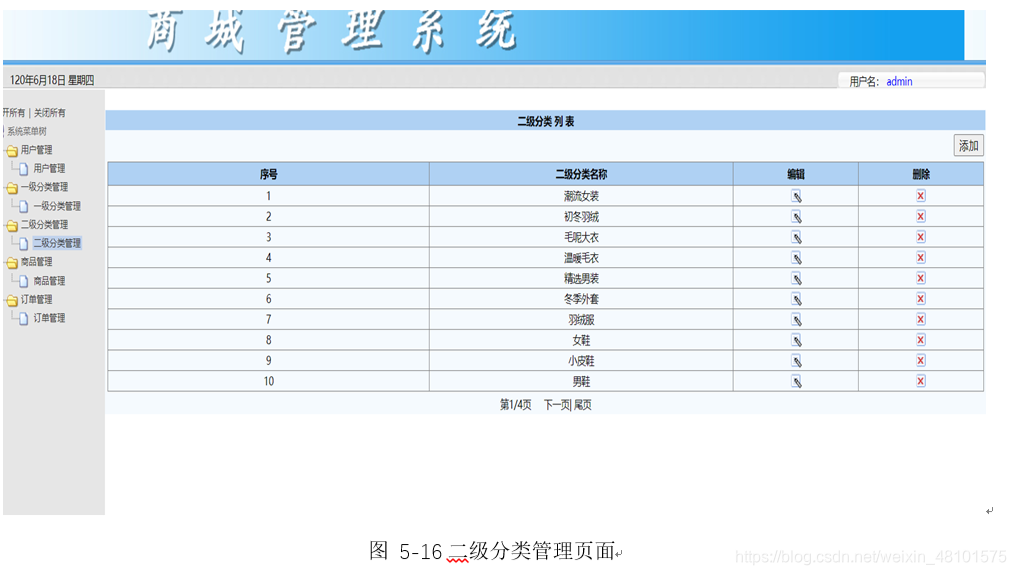Edit the 女鞋 category row
Viewport: 1016px width, 575px height.
[x=796, y=341]
